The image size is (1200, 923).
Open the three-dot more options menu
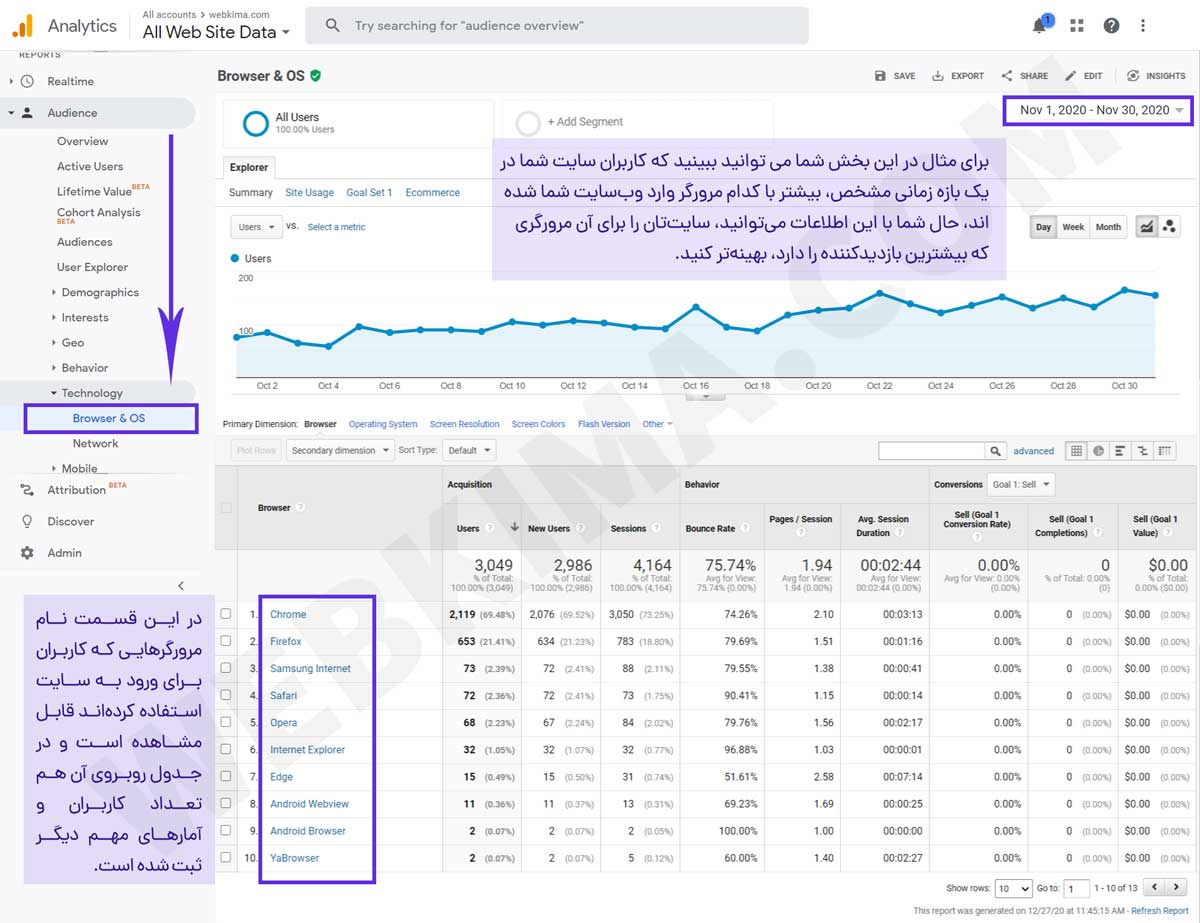tap(1143, 26)
